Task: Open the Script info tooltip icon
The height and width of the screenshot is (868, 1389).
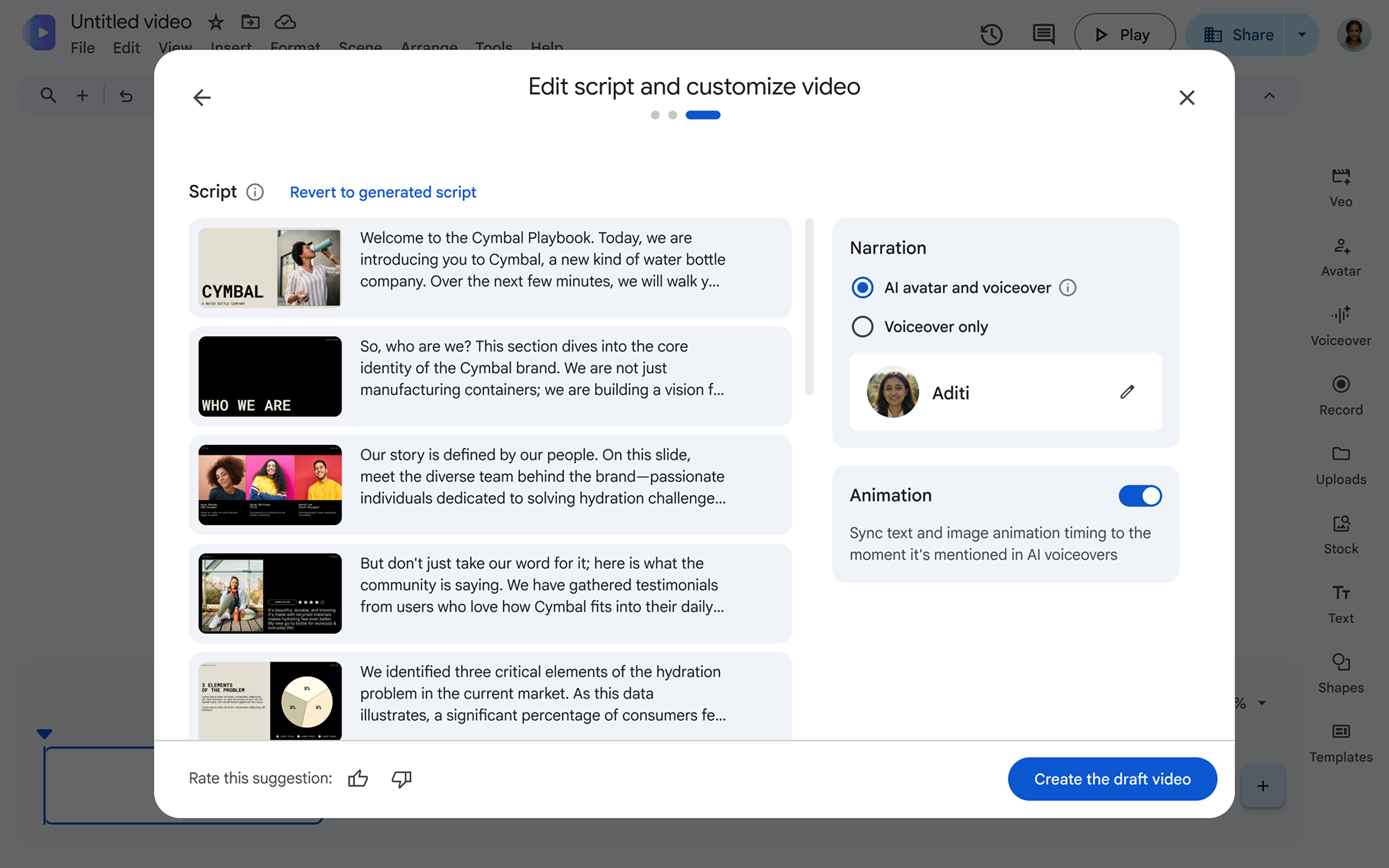Action: [255, 192]
